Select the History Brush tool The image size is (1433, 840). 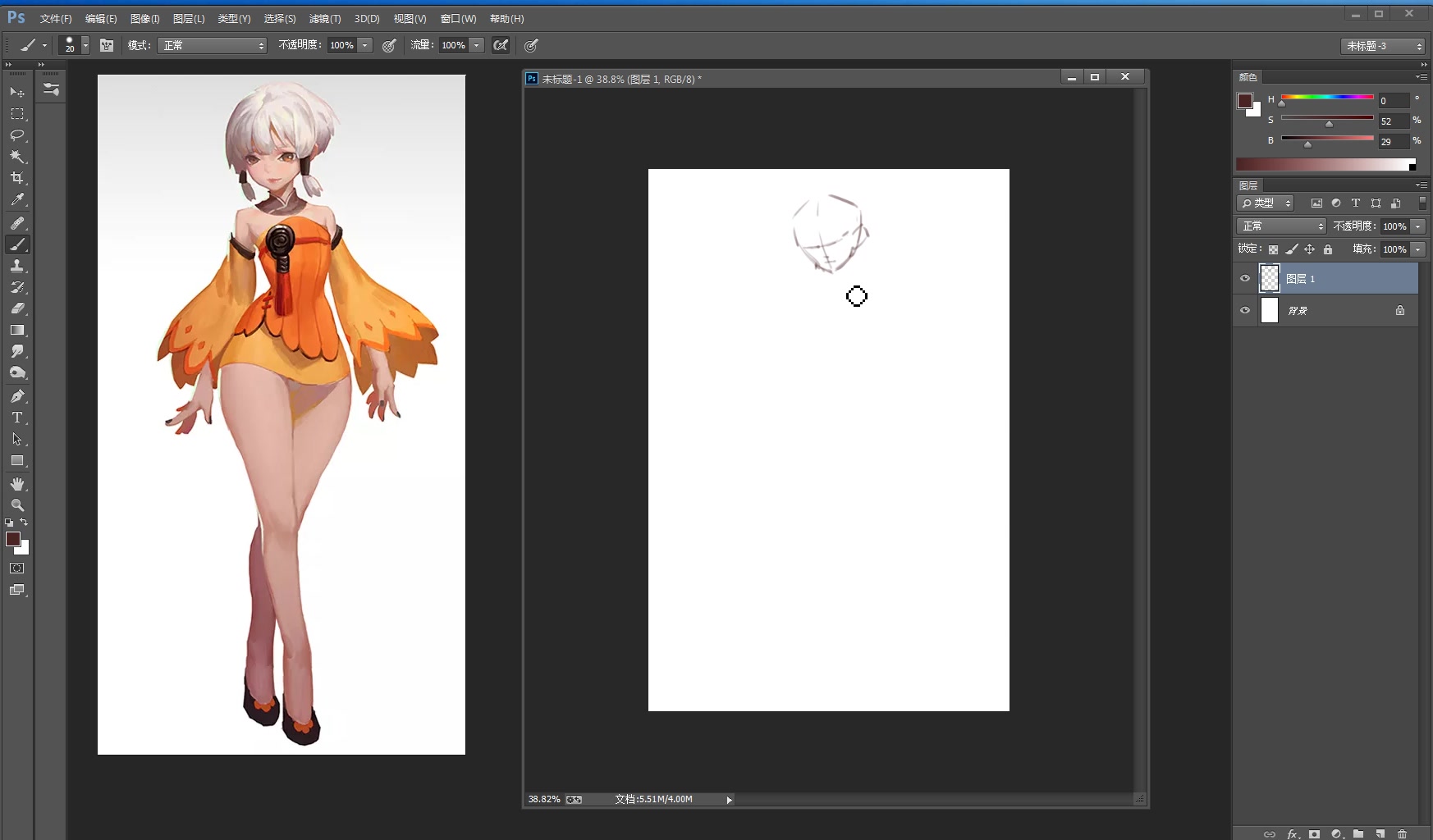[17, 287]
